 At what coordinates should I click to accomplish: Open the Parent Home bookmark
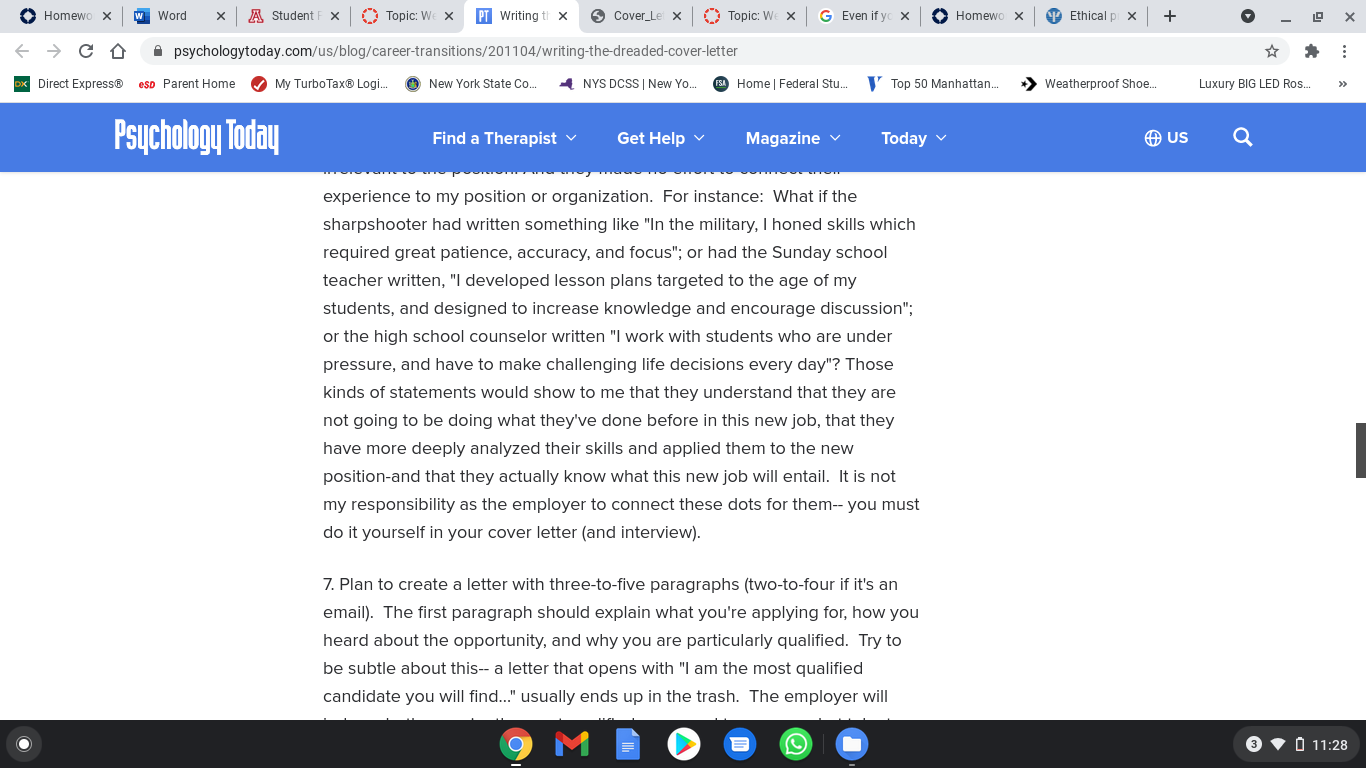pyautogui.click(x=187, y=84)
